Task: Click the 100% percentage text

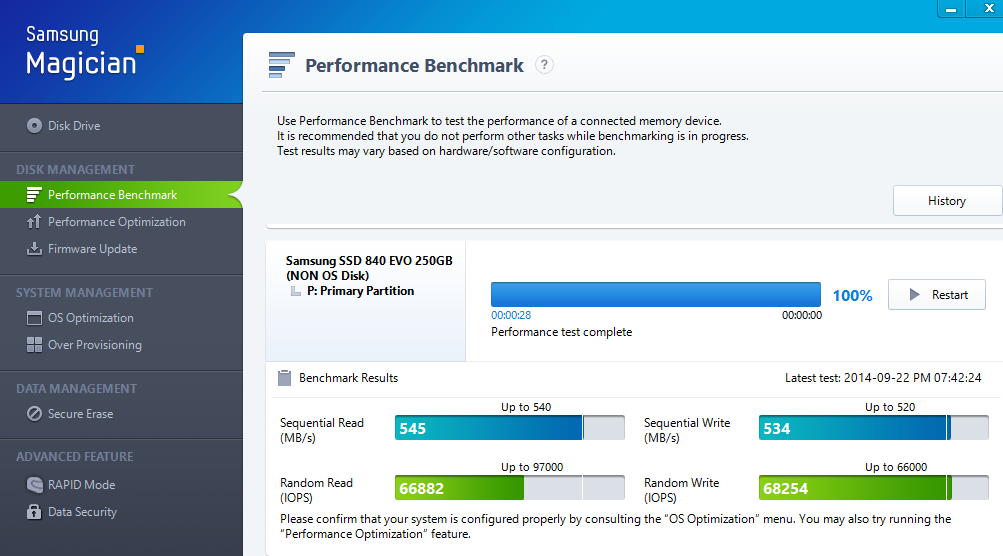Action: pos(852,296)
